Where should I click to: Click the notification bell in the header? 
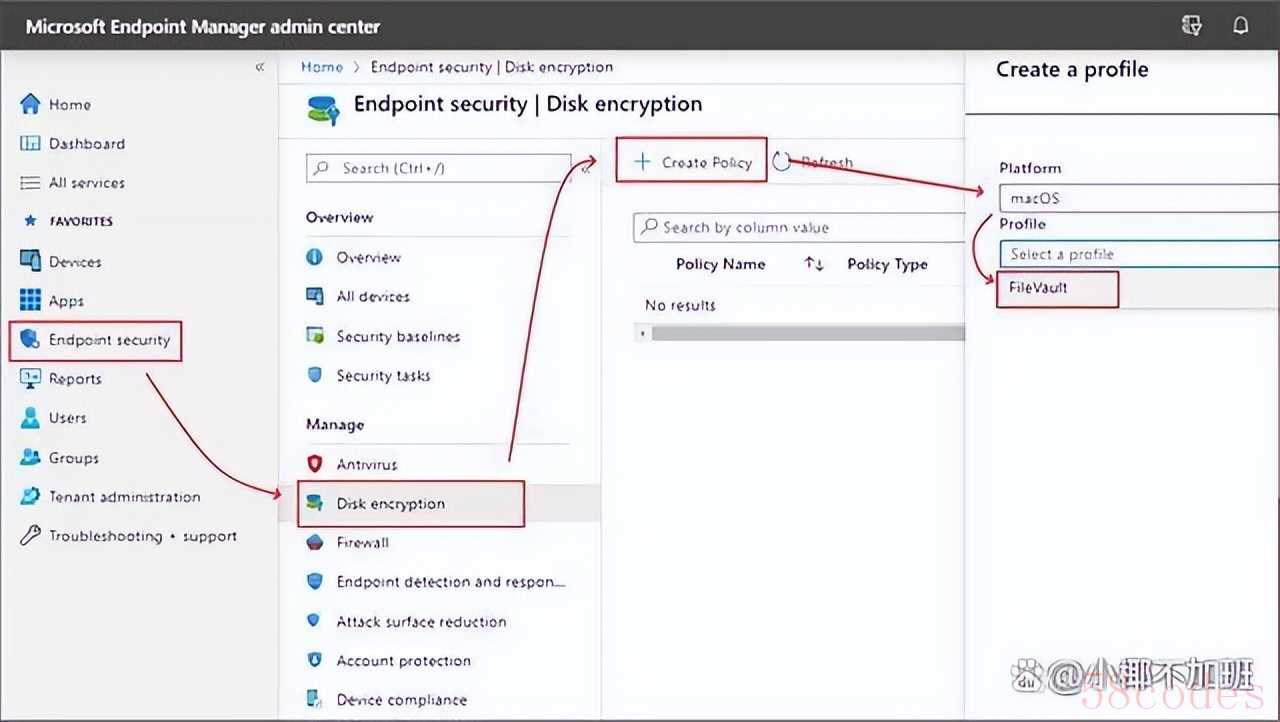coord(1241,26)
